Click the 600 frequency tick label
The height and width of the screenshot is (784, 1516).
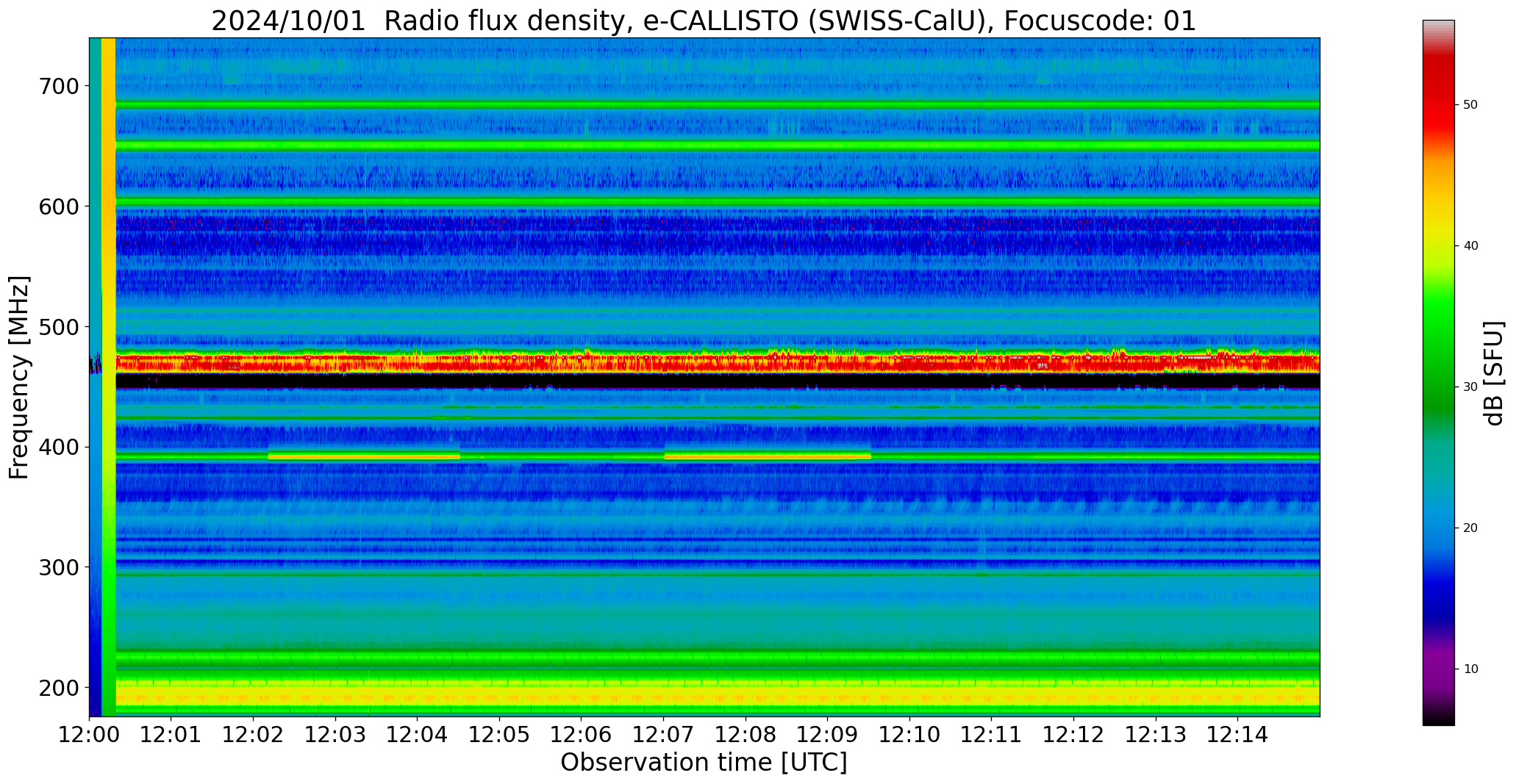coord(58,206)
